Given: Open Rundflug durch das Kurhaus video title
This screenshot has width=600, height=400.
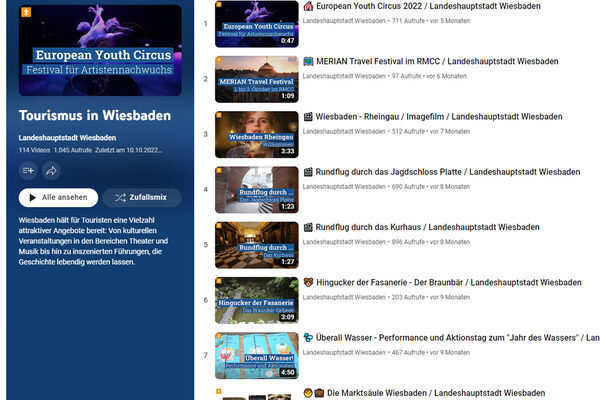Looking at the screenshot, I should [x=427, y=227].
